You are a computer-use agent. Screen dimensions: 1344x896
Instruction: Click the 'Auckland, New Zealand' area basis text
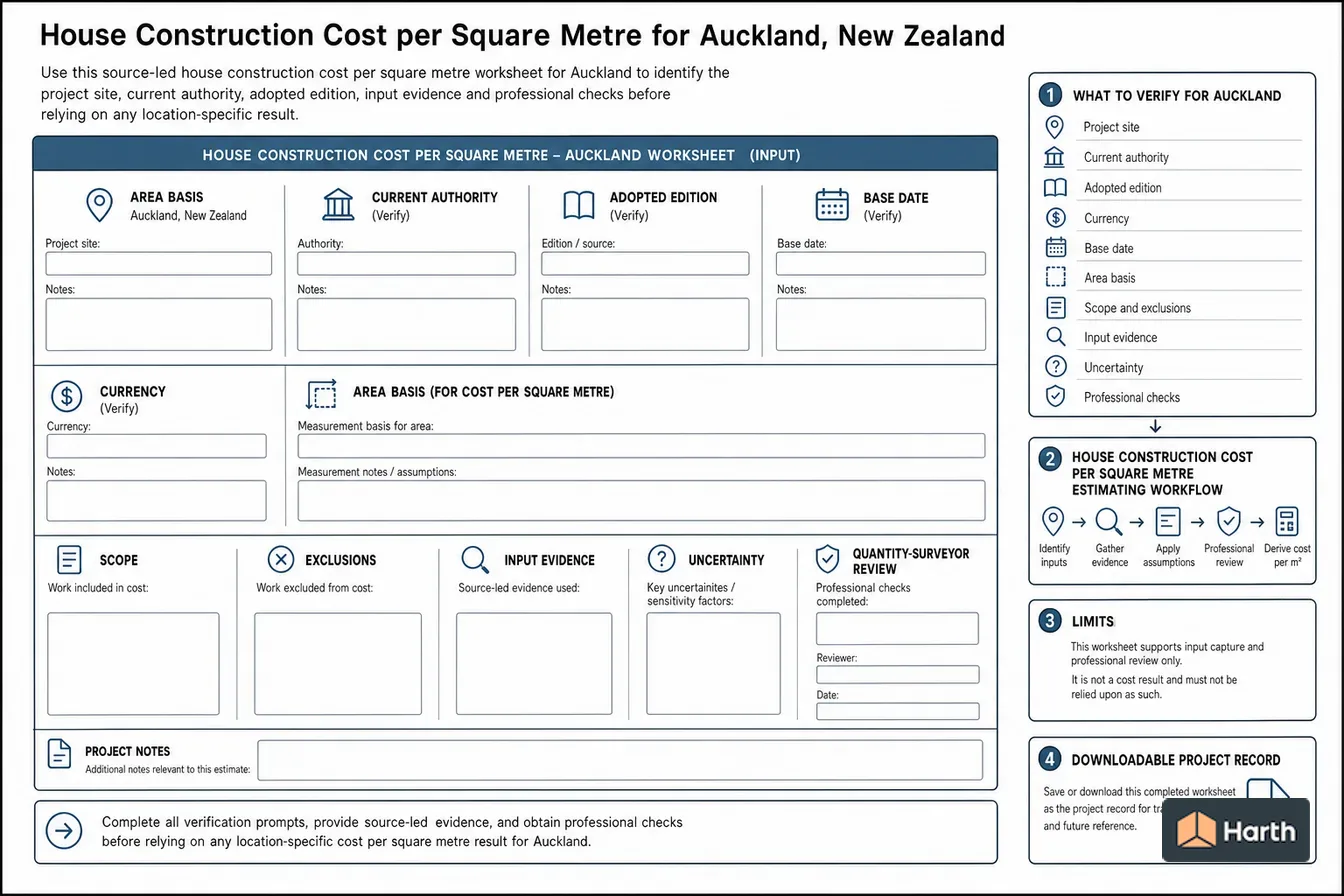click(188, 215)
